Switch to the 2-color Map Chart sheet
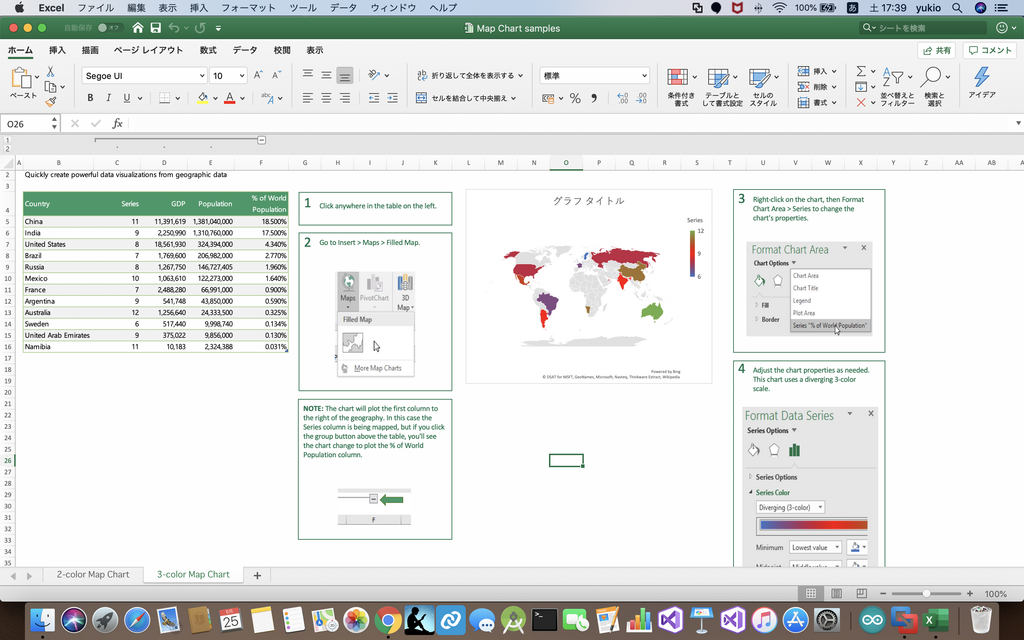Screen dimensions: 1024x640 [92, 575]
